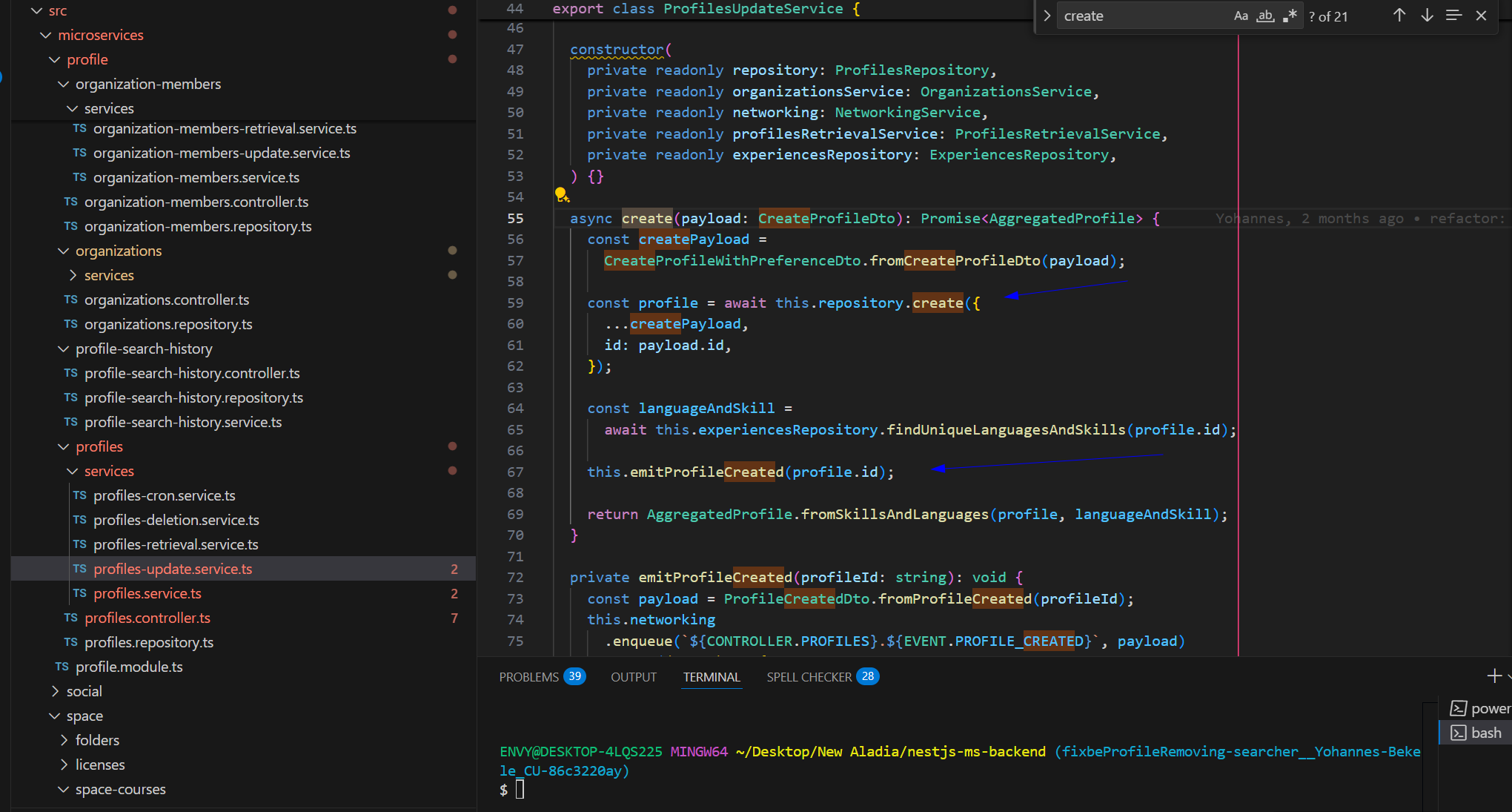Switch to the OUTPUT panel tab
Image resolution: width=1512 pixels, height=812 pixels.
(634, 677)
